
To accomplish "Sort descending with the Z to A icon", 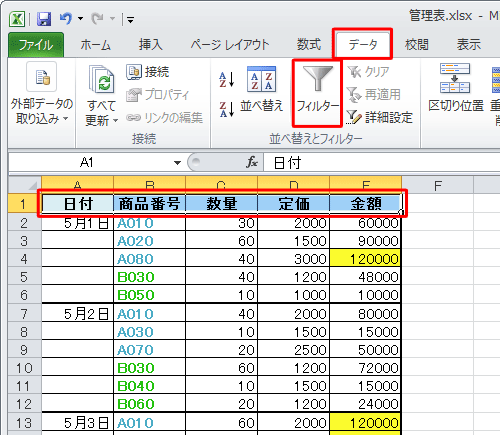I will [x=227, y=109].
